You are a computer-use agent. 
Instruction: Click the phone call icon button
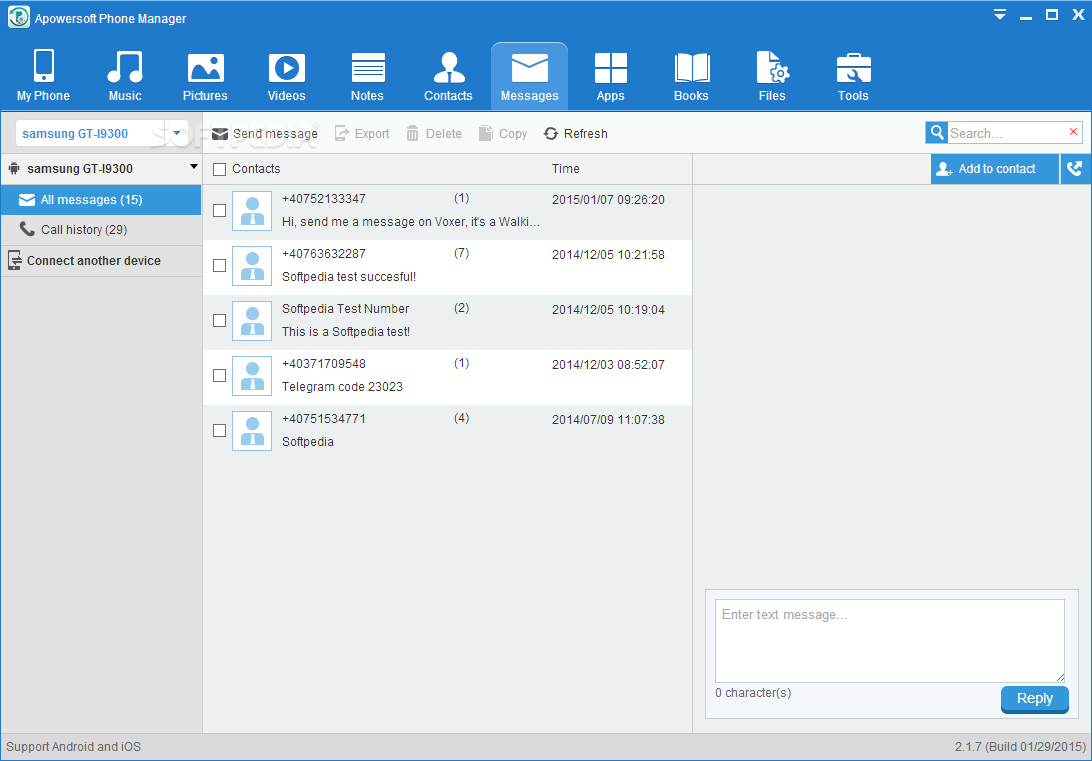click(x=1075, y=169)
